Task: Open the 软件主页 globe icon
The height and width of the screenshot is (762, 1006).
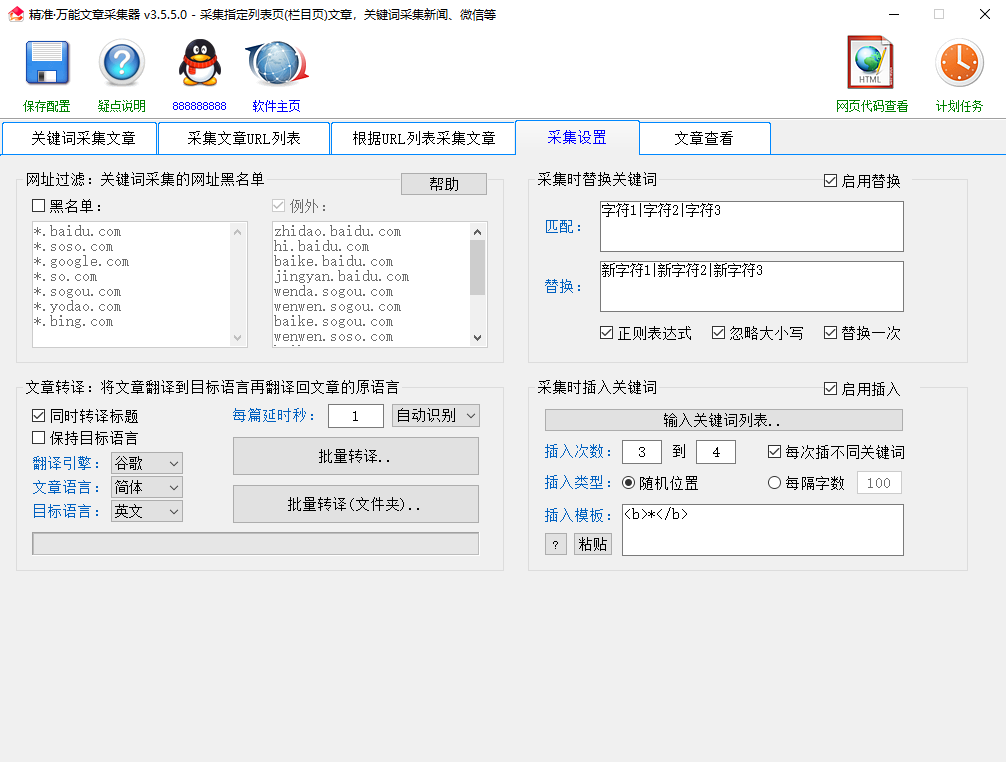Action: (276, 65)
